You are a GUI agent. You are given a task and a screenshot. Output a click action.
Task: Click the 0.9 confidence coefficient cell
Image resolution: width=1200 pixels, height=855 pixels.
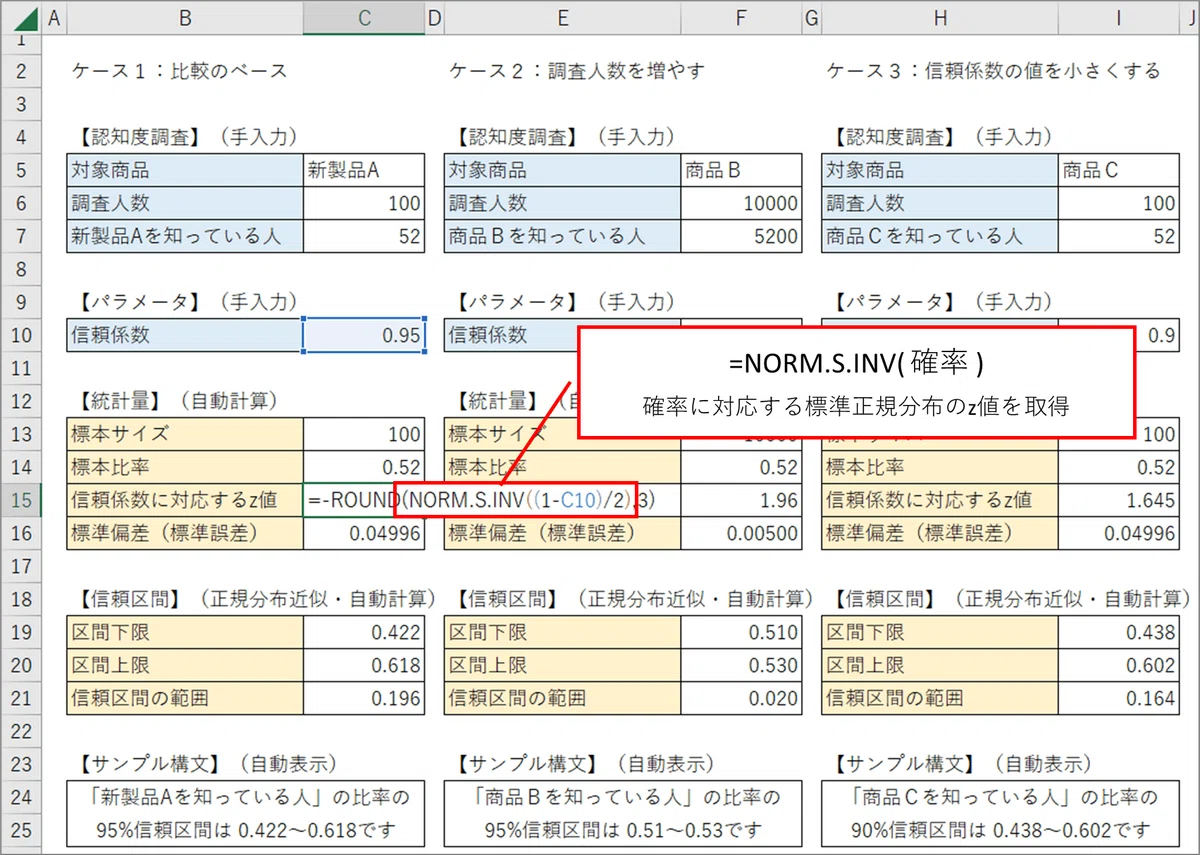[x=1158, y=336]
